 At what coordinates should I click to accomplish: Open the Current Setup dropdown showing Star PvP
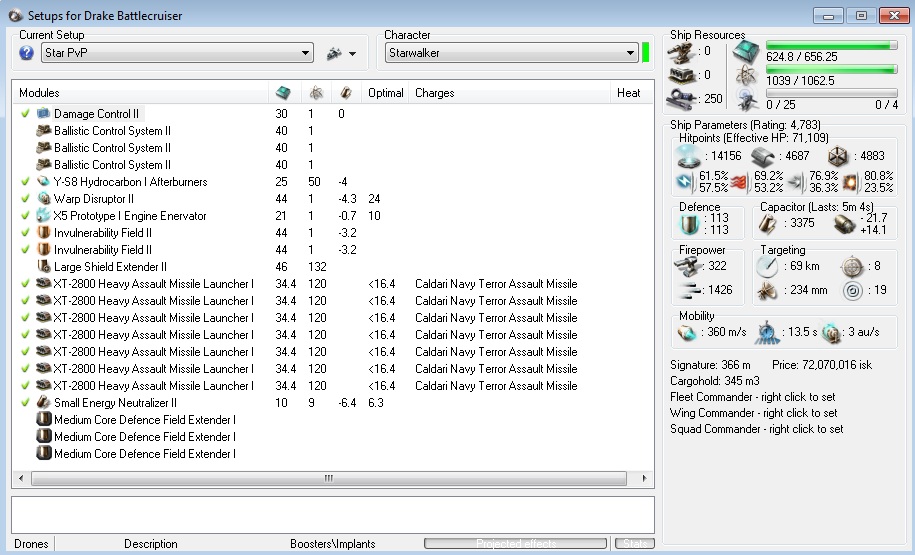177,53
